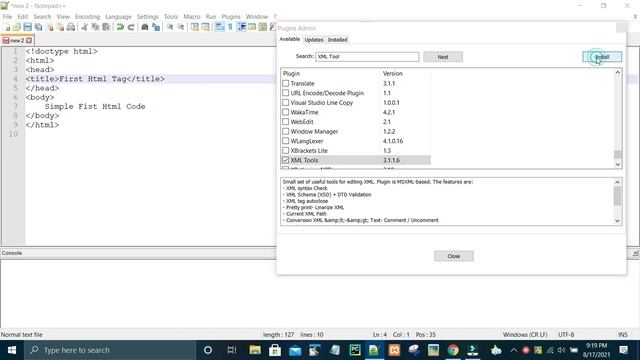
Task: Check the URL Encode/Decode Plugin checkbox
Action: tap(286, 93)
